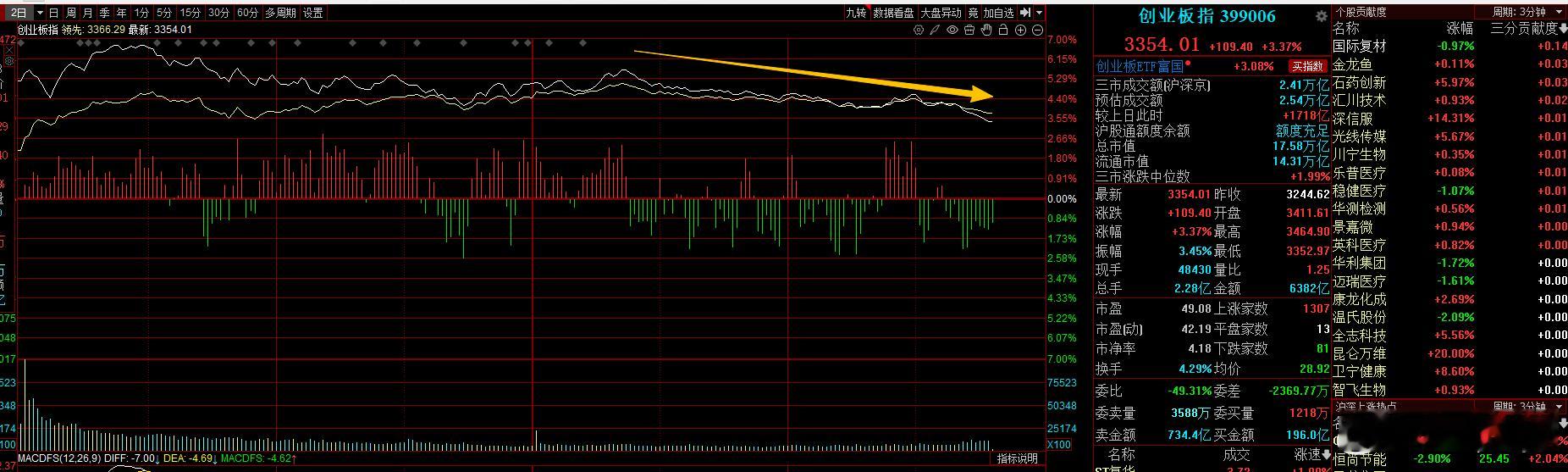Select 国际复材 row in contribution list

click(1449, 47)
